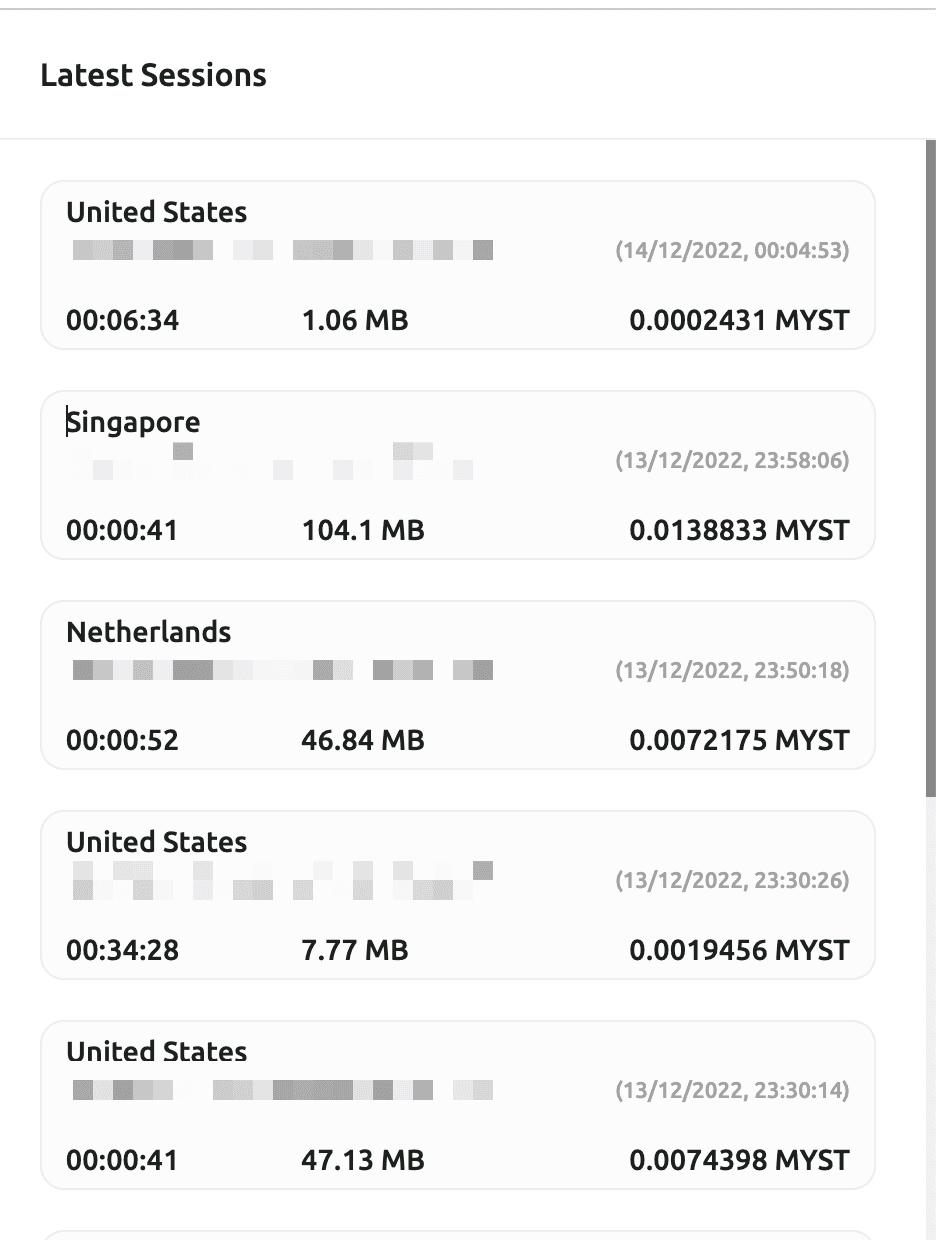Select the 0.0074398 MYST earnings value
This screenshot has height=1240, width=936.
pyautogui.click(x=738, y=1160)
